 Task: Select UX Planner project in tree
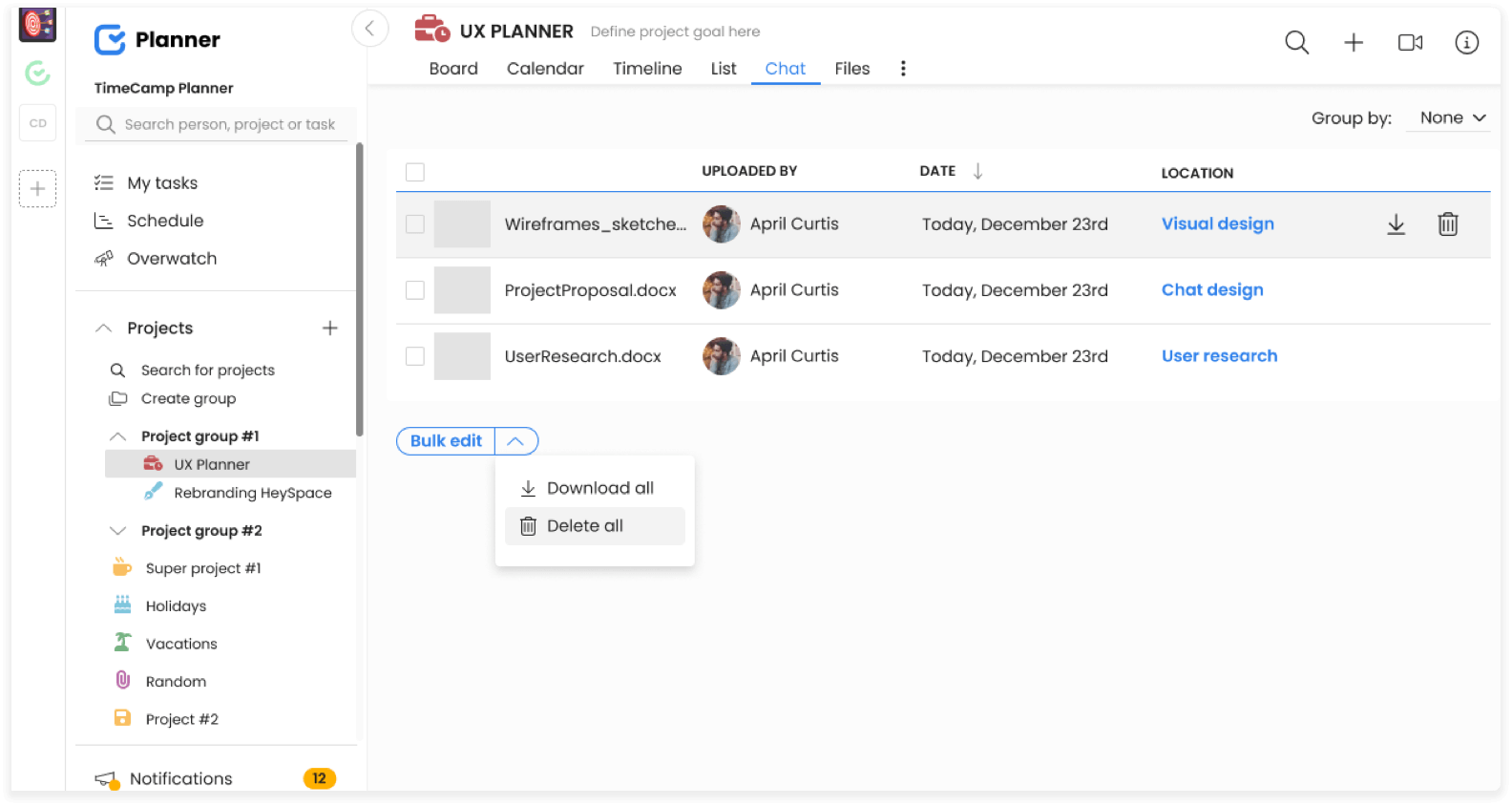(230, 464)
